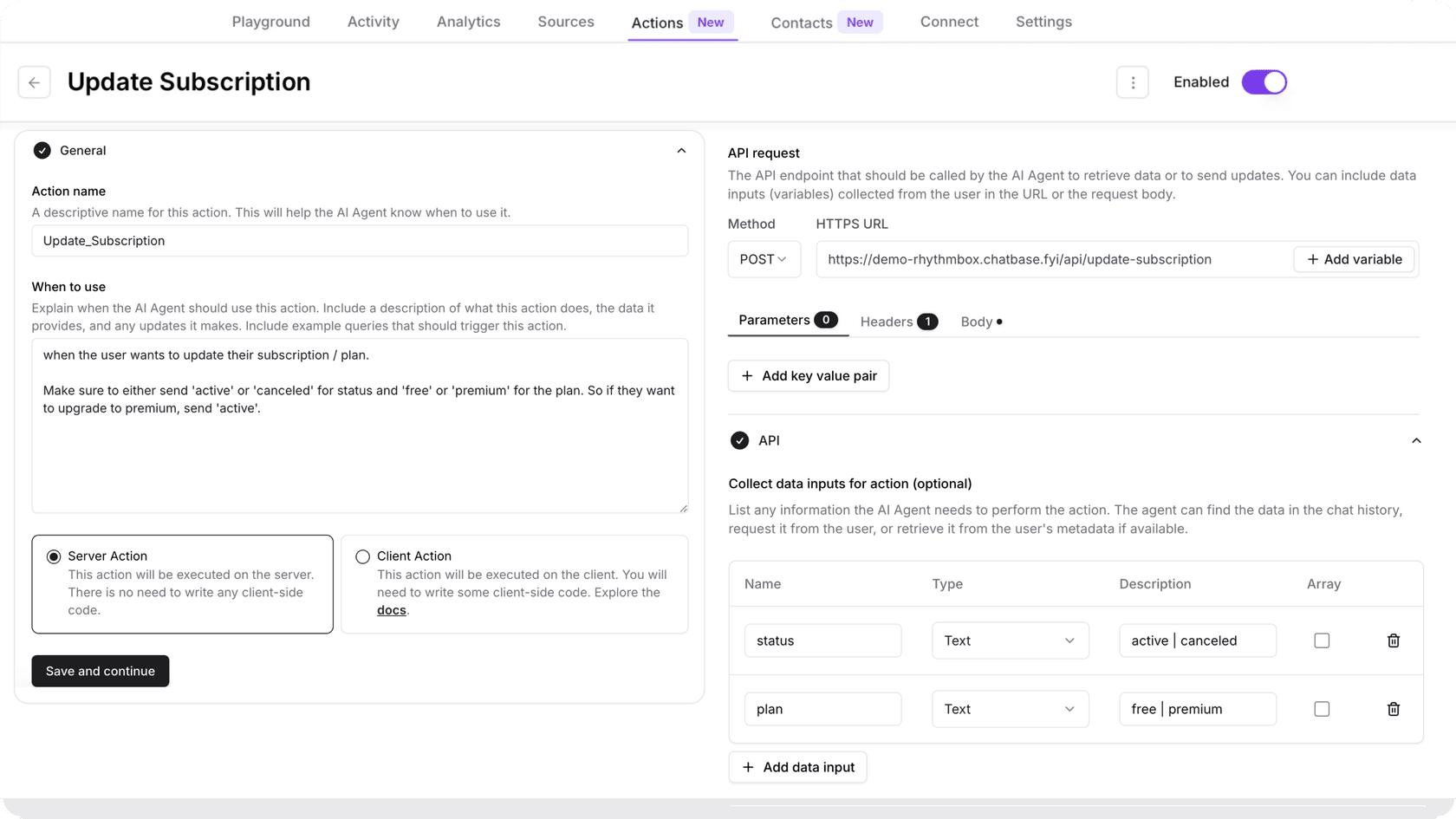
Task: Toggle the Enabled switch off
Action: tap(1264, 82)
